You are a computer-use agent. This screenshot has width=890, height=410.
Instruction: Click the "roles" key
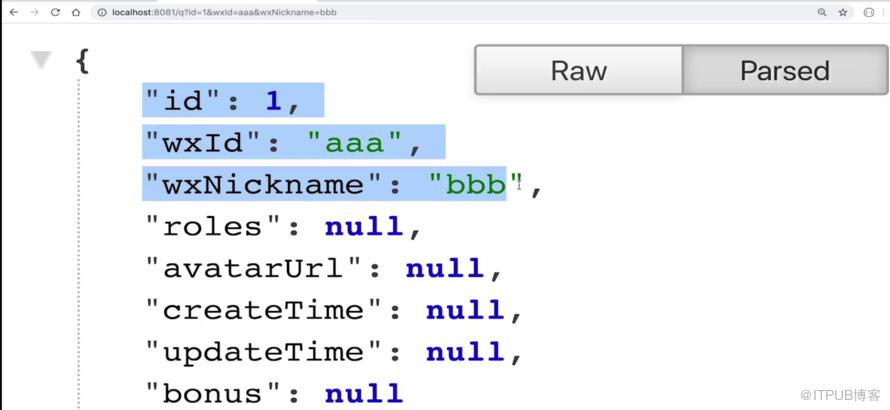point(213,227)
